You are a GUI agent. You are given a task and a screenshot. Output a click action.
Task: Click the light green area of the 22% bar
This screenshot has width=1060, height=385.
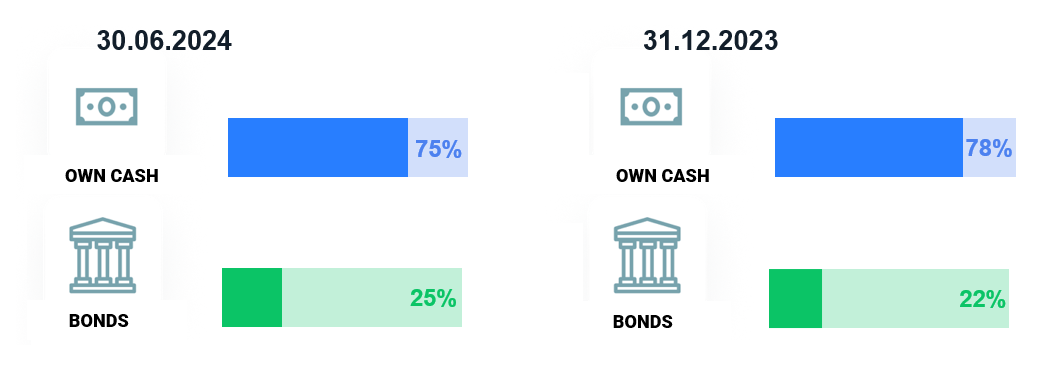click(x=915, y=299)
